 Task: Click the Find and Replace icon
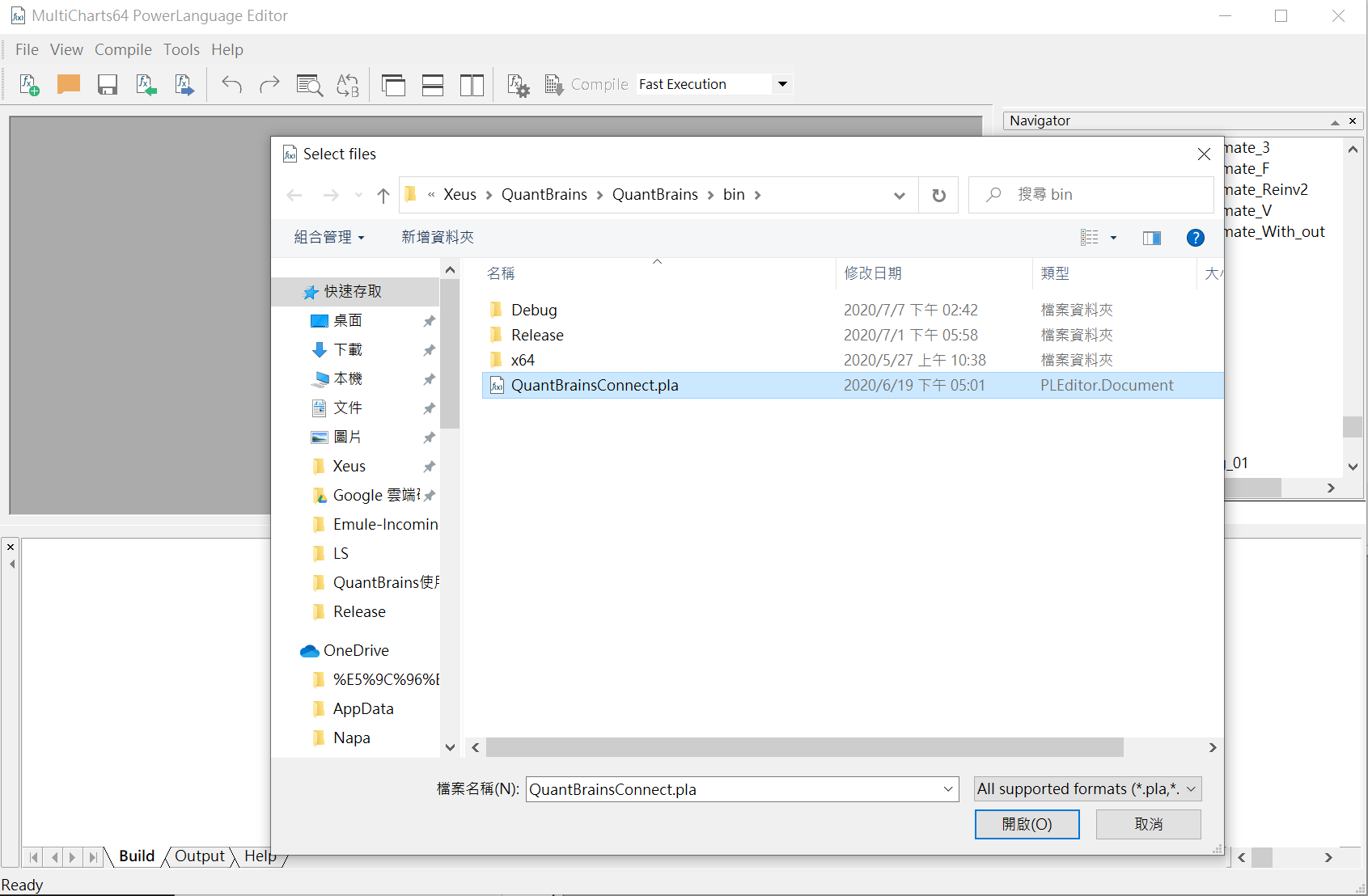pos(348,85)
